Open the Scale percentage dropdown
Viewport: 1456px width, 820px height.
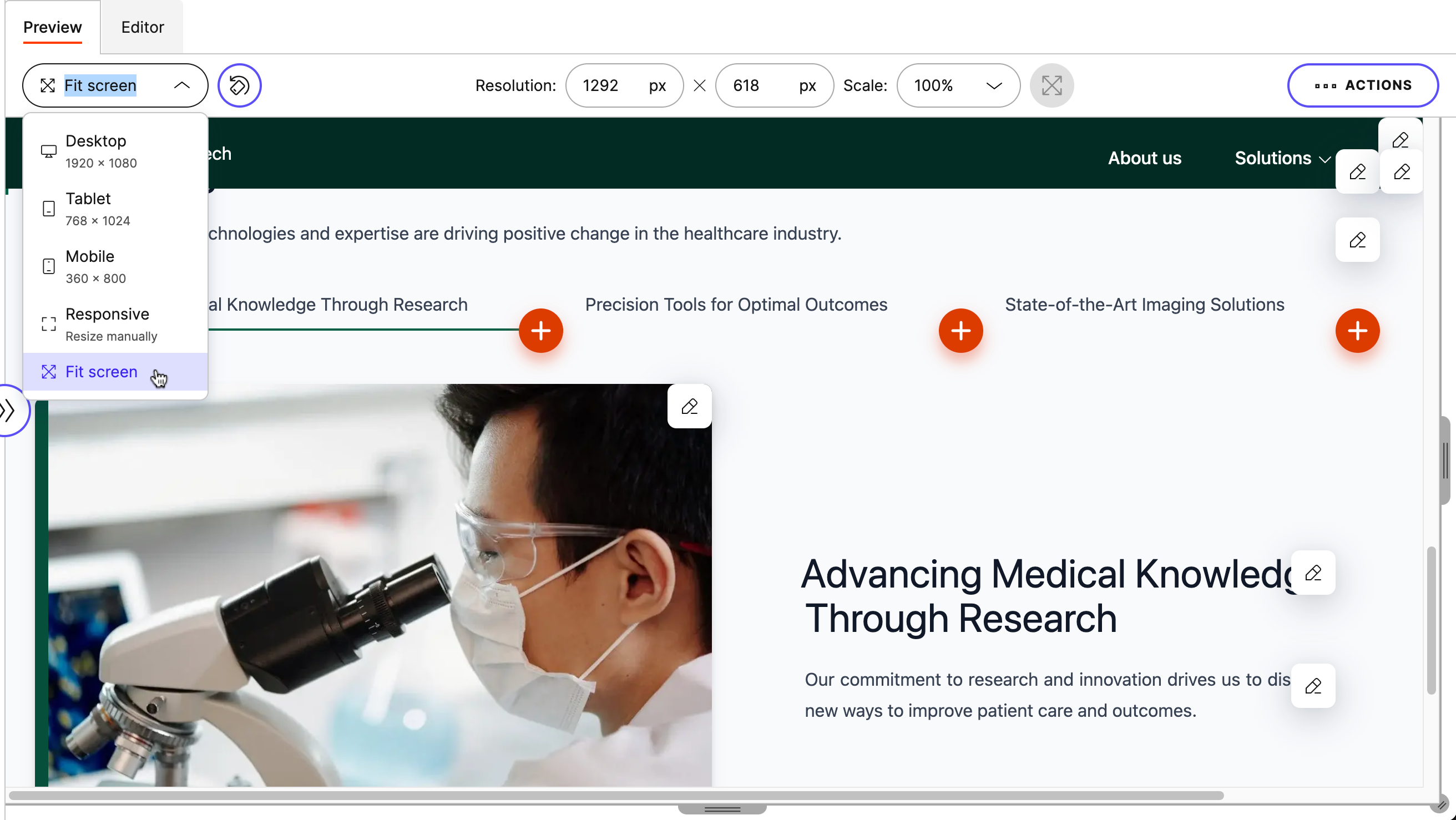pyautogui.click(x=958, y=85)
